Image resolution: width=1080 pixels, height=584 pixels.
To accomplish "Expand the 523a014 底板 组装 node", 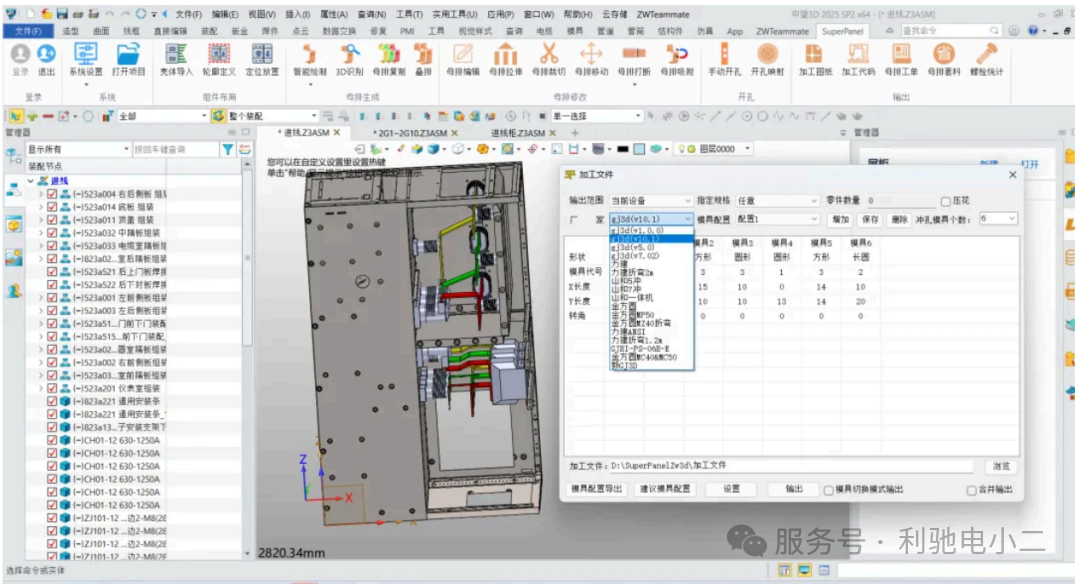I will tap(41, 207).
